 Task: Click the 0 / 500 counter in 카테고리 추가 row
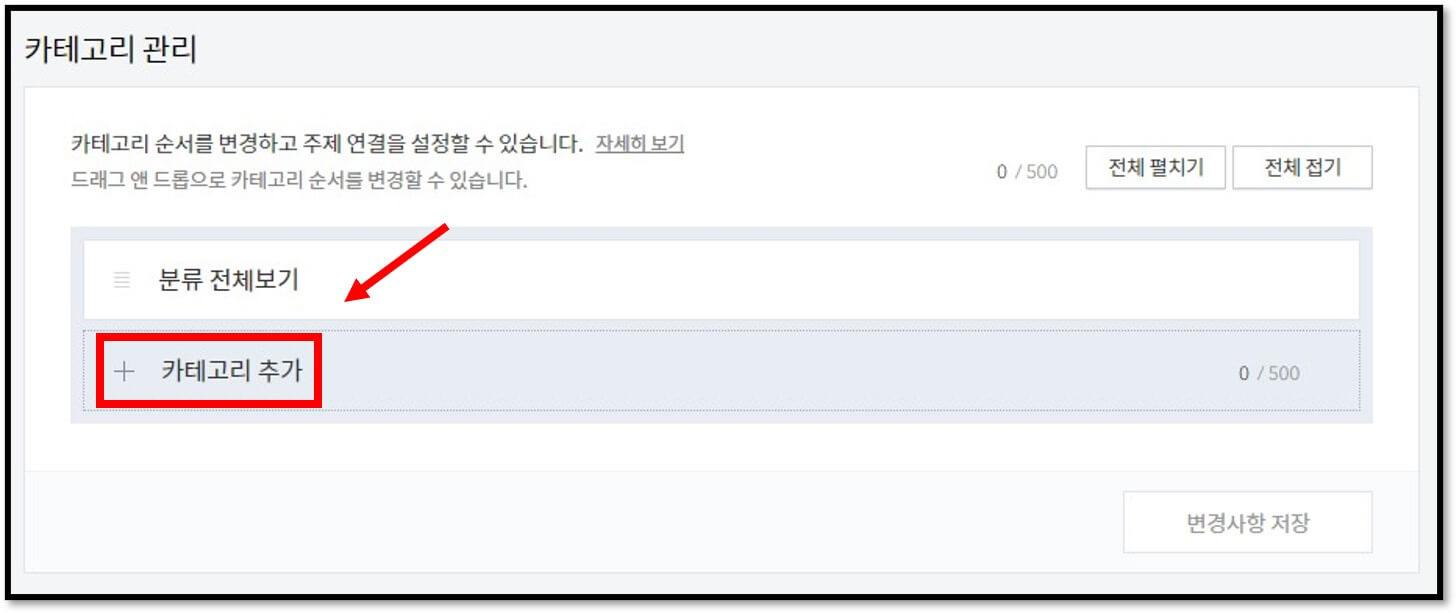pos(1269,373)
